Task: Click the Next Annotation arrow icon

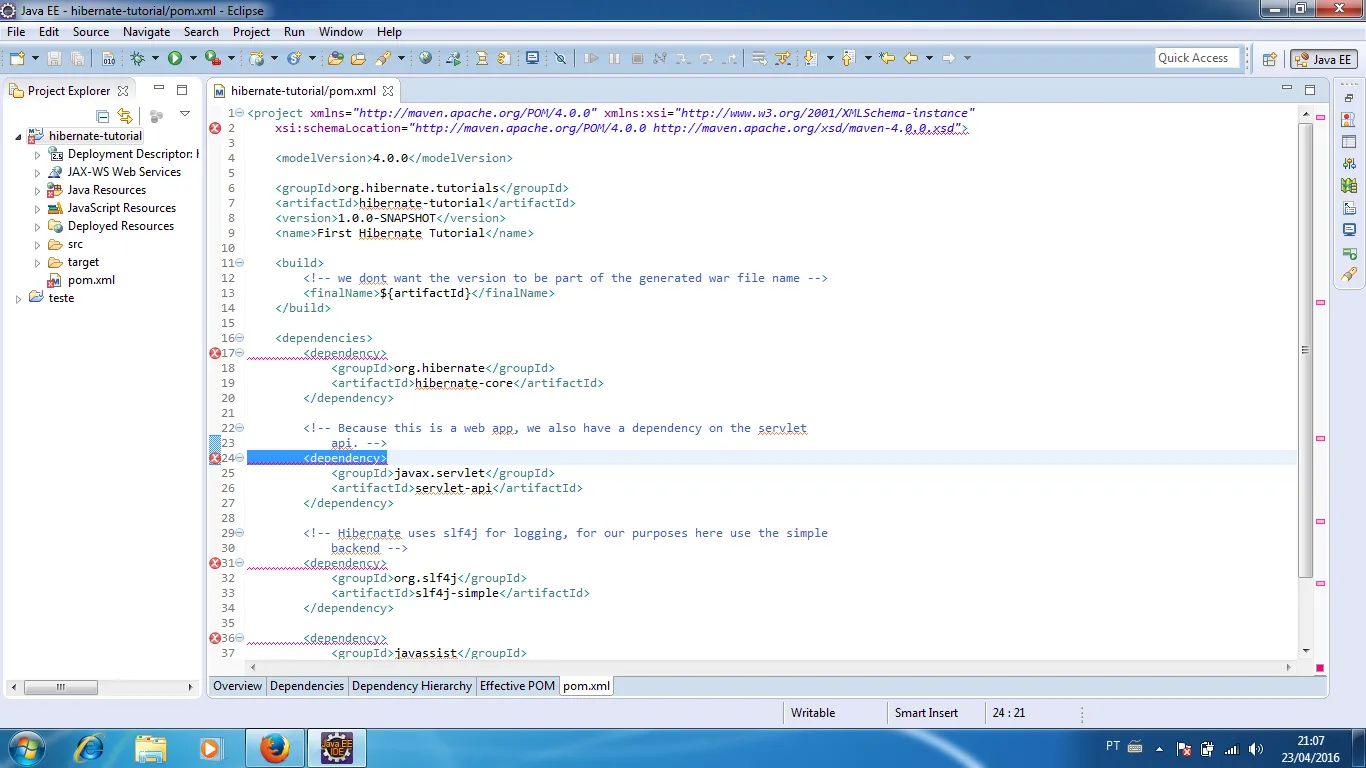Action: 809,59
